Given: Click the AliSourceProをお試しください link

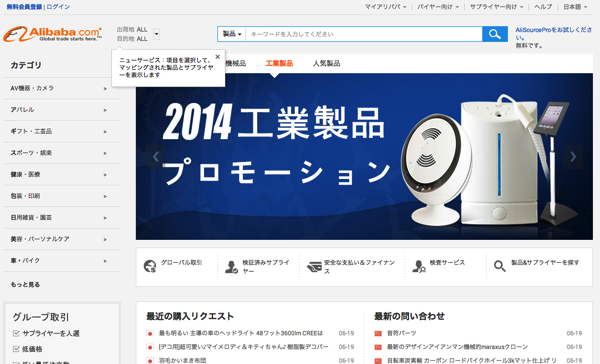Looking at the screenshot, I should (x=553, y=34).
